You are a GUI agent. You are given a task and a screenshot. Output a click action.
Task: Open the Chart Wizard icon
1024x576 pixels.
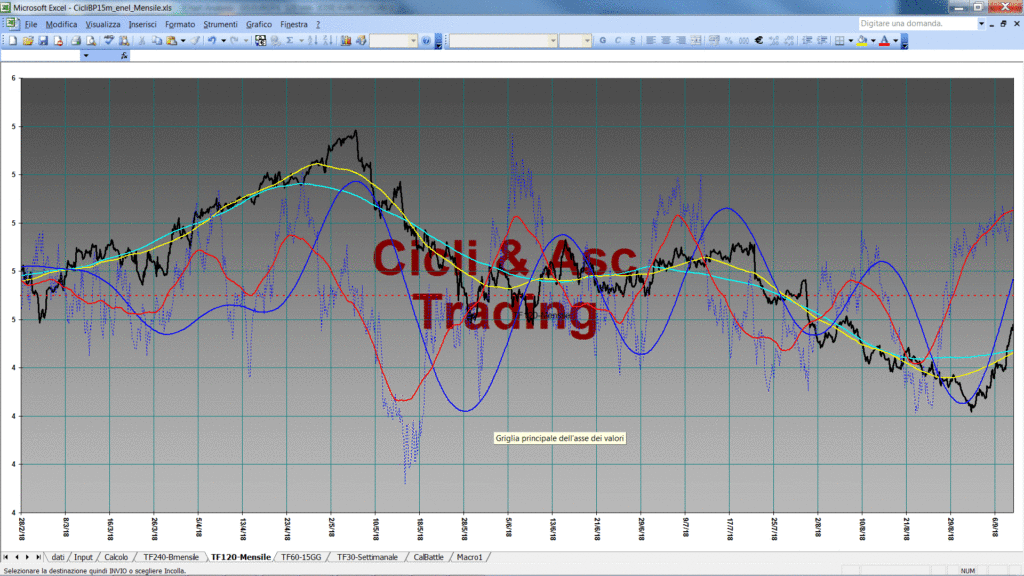(346, 40)
